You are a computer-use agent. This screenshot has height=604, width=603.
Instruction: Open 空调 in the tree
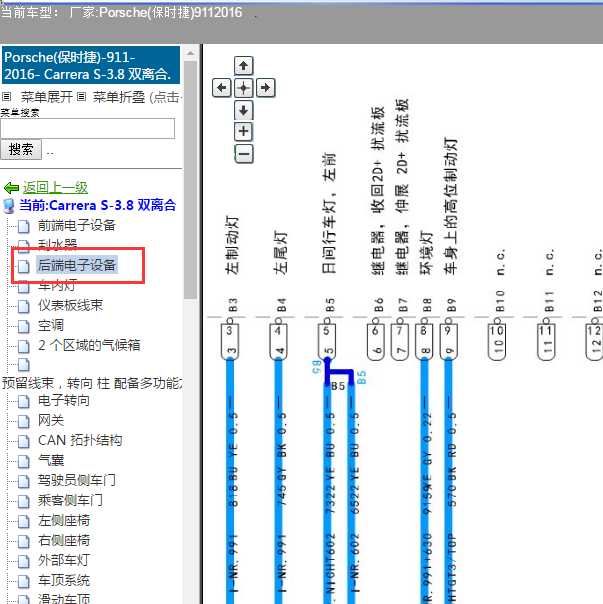click(51, 325)
